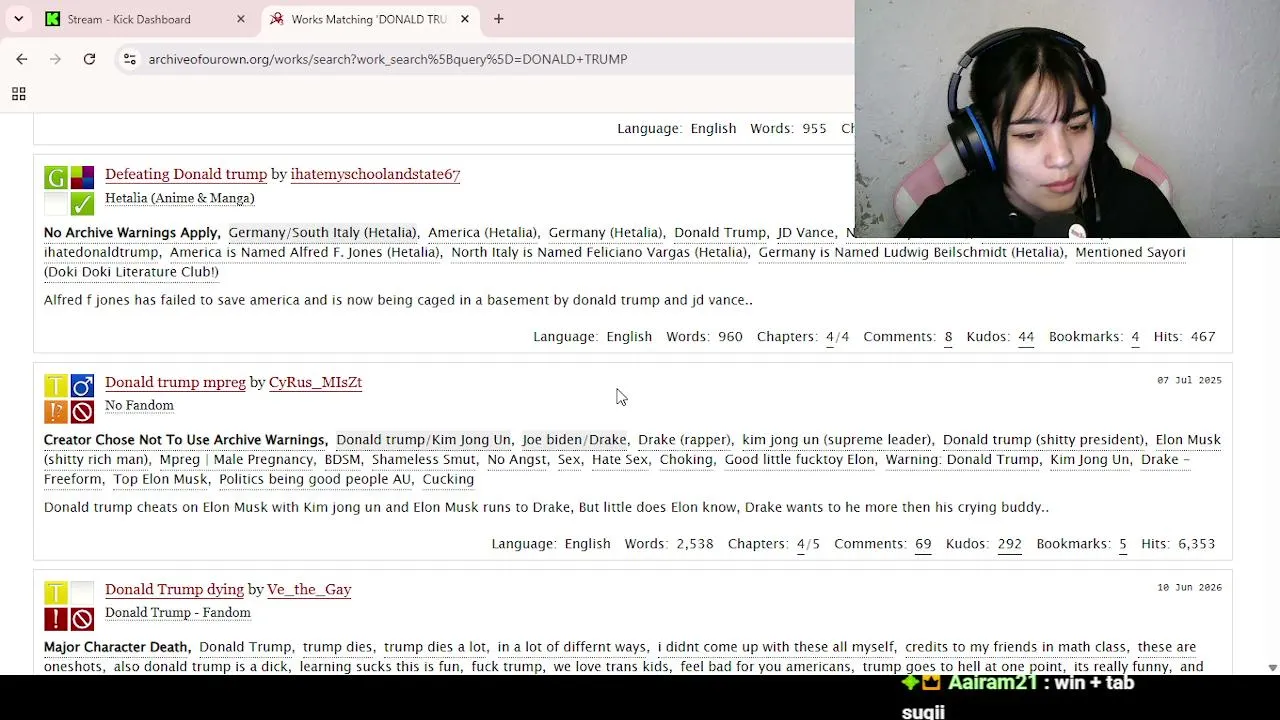Click the Teen rating icon for Donald trump mpreg
This screenshot has height=720, width=1280.
(56, 386)
